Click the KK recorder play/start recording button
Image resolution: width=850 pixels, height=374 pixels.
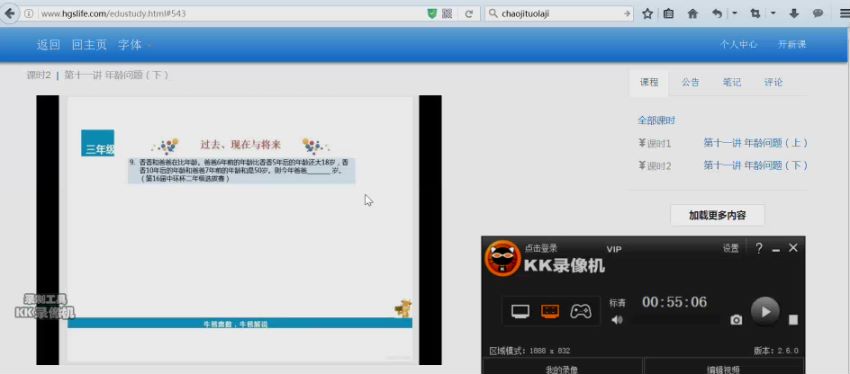tap(765, 311)
